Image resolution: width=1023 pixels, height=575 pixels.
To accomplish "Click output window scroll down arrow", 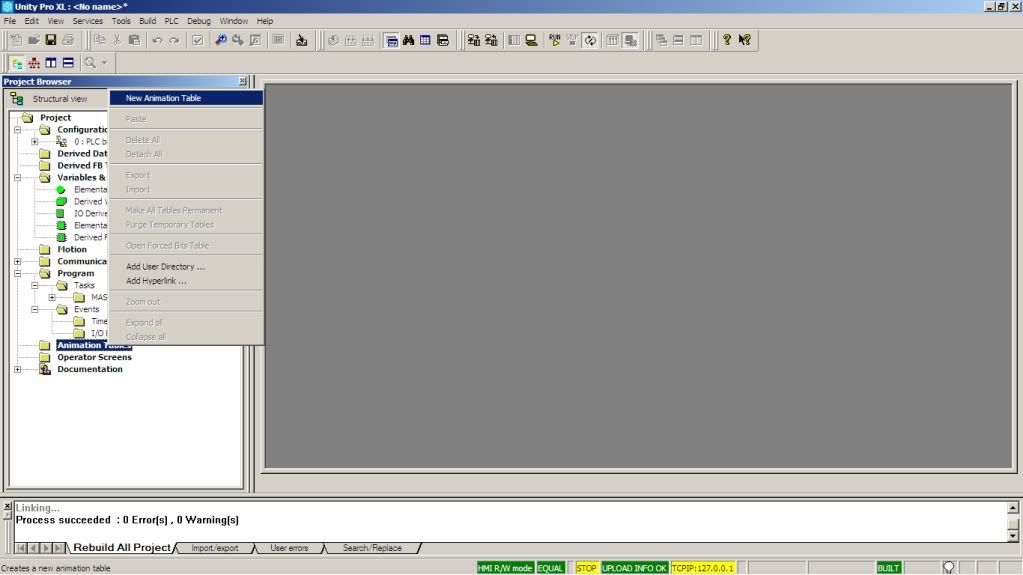I will click(1013, 536).
